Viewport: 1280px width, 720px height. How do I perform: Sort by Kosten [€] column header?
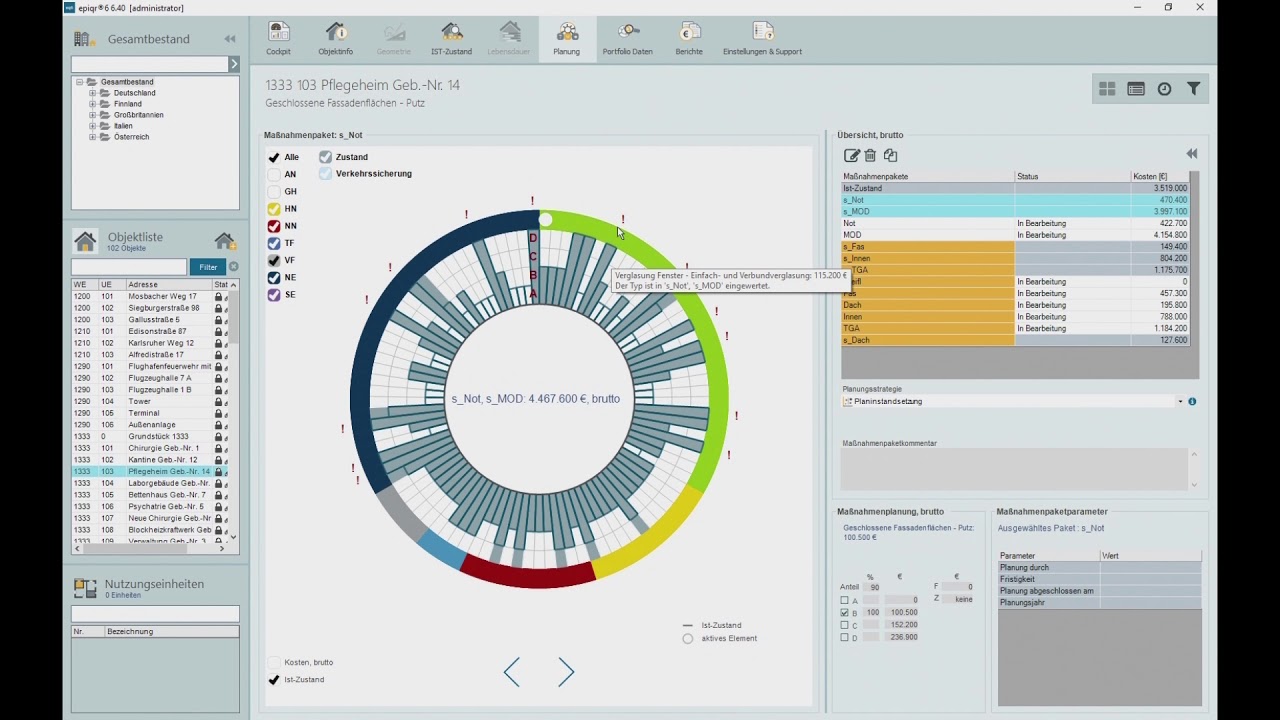pyautogui.click(x=1159, y=177)
